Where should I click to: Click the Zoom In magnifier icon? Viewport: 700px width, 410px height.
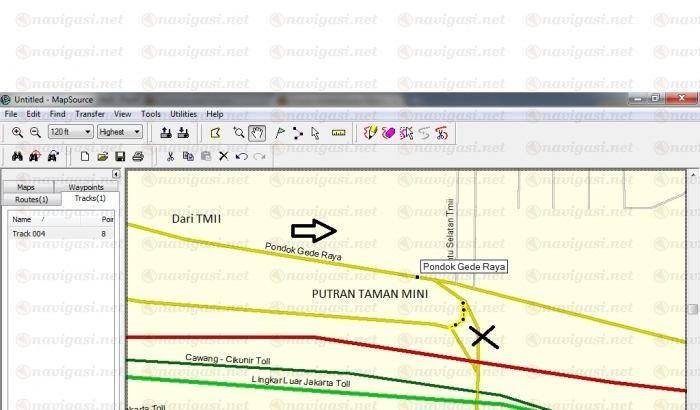(17, 132)
